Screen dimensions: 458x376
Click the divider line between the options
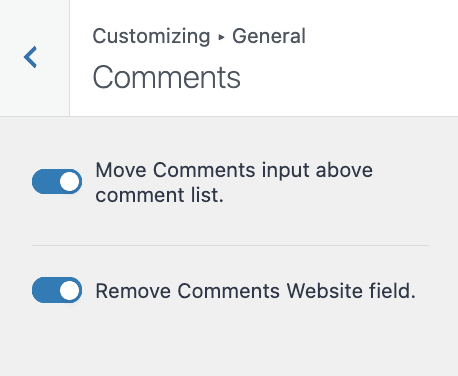point(230,245)
